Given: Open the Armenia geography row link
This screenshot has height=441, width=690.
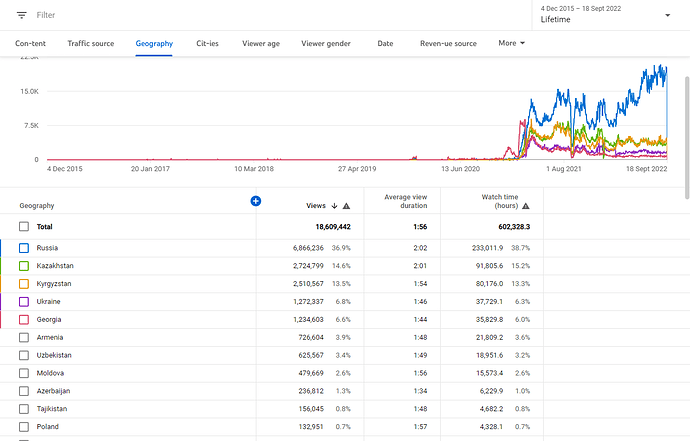Looking at the screenshot, I should coord(50,338).
